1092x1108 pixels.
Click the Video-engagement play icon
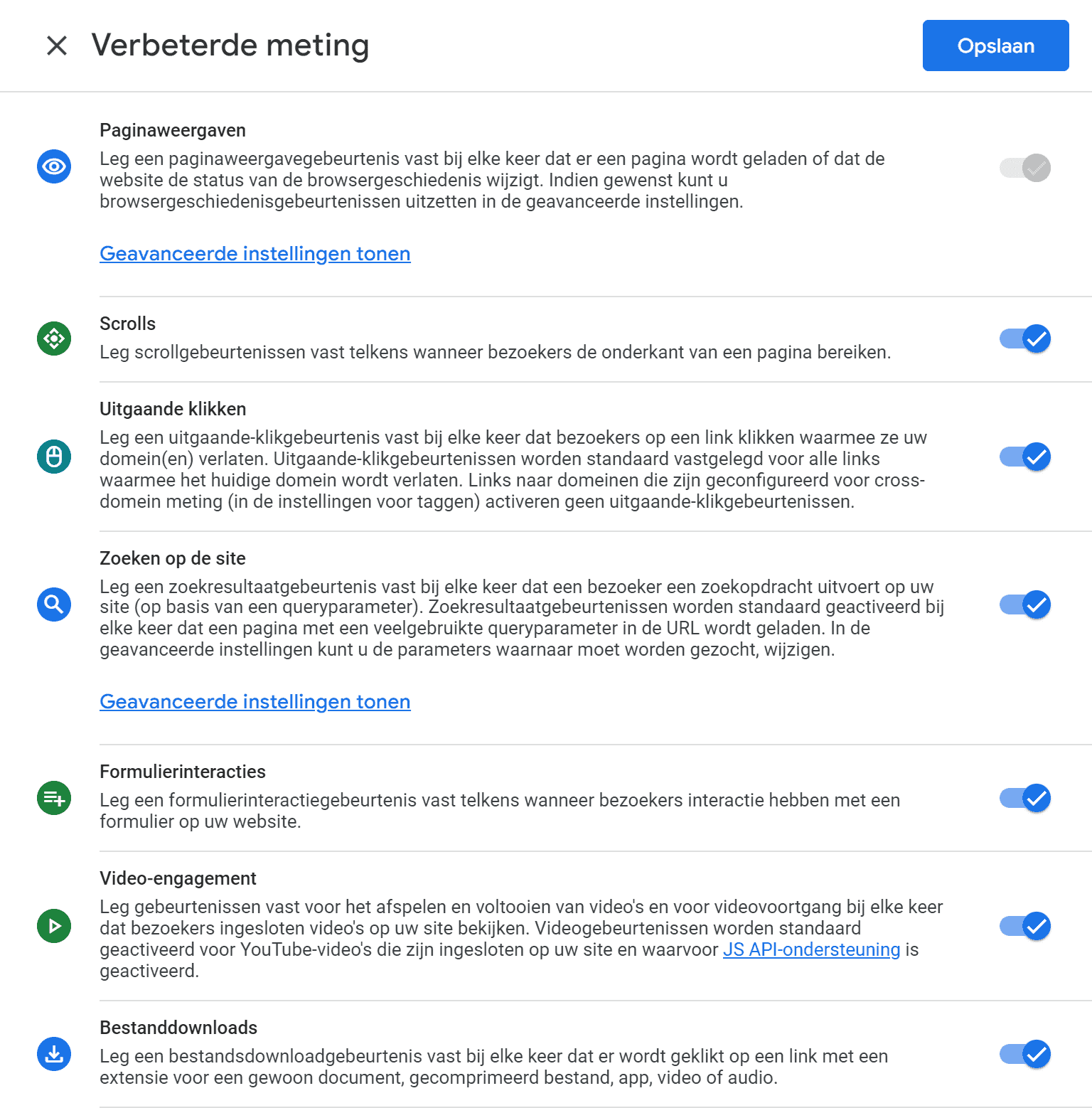coord(53,926)
